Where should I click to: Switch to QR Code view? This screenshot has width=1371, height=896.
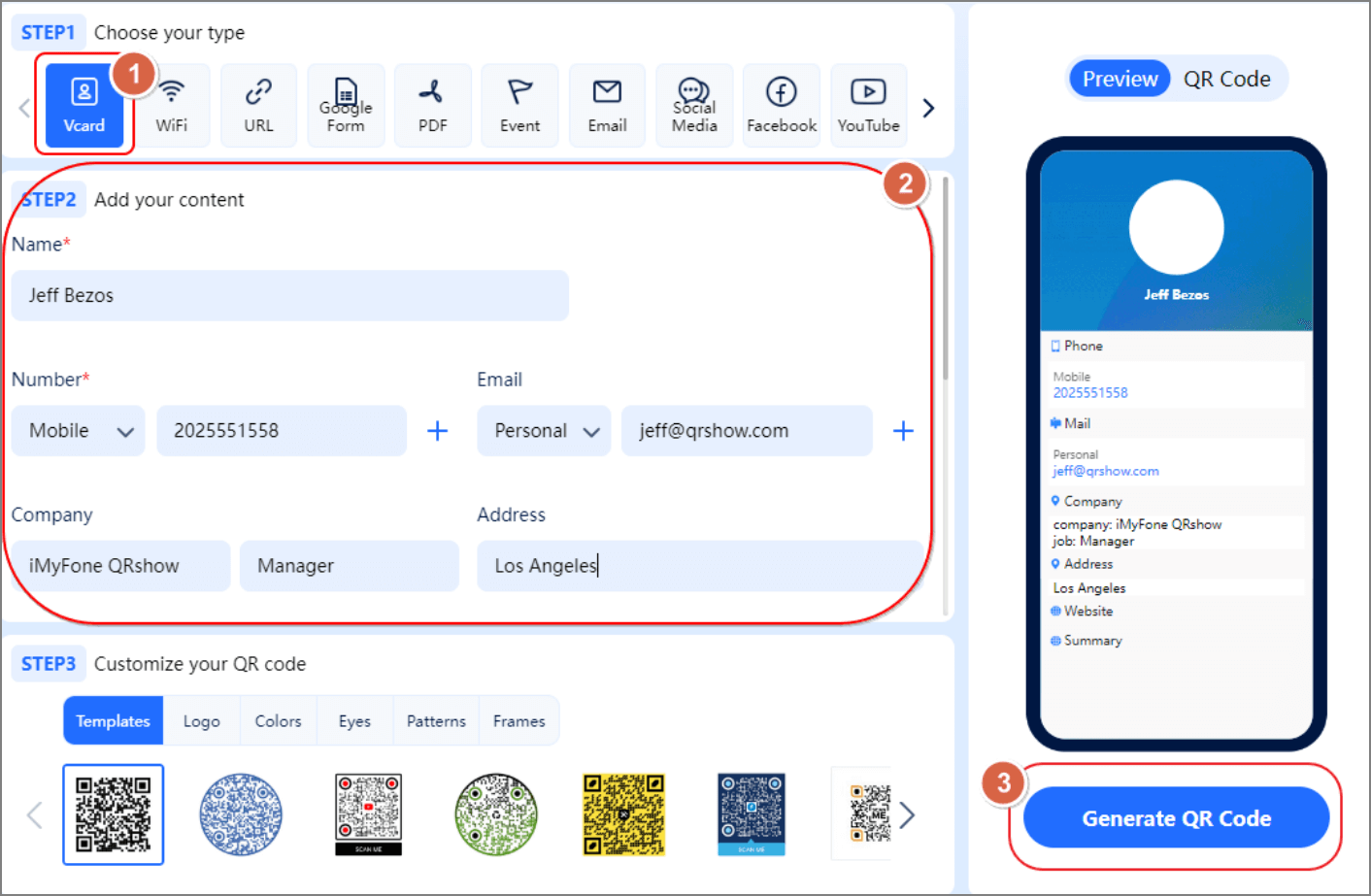(1227, 79)
